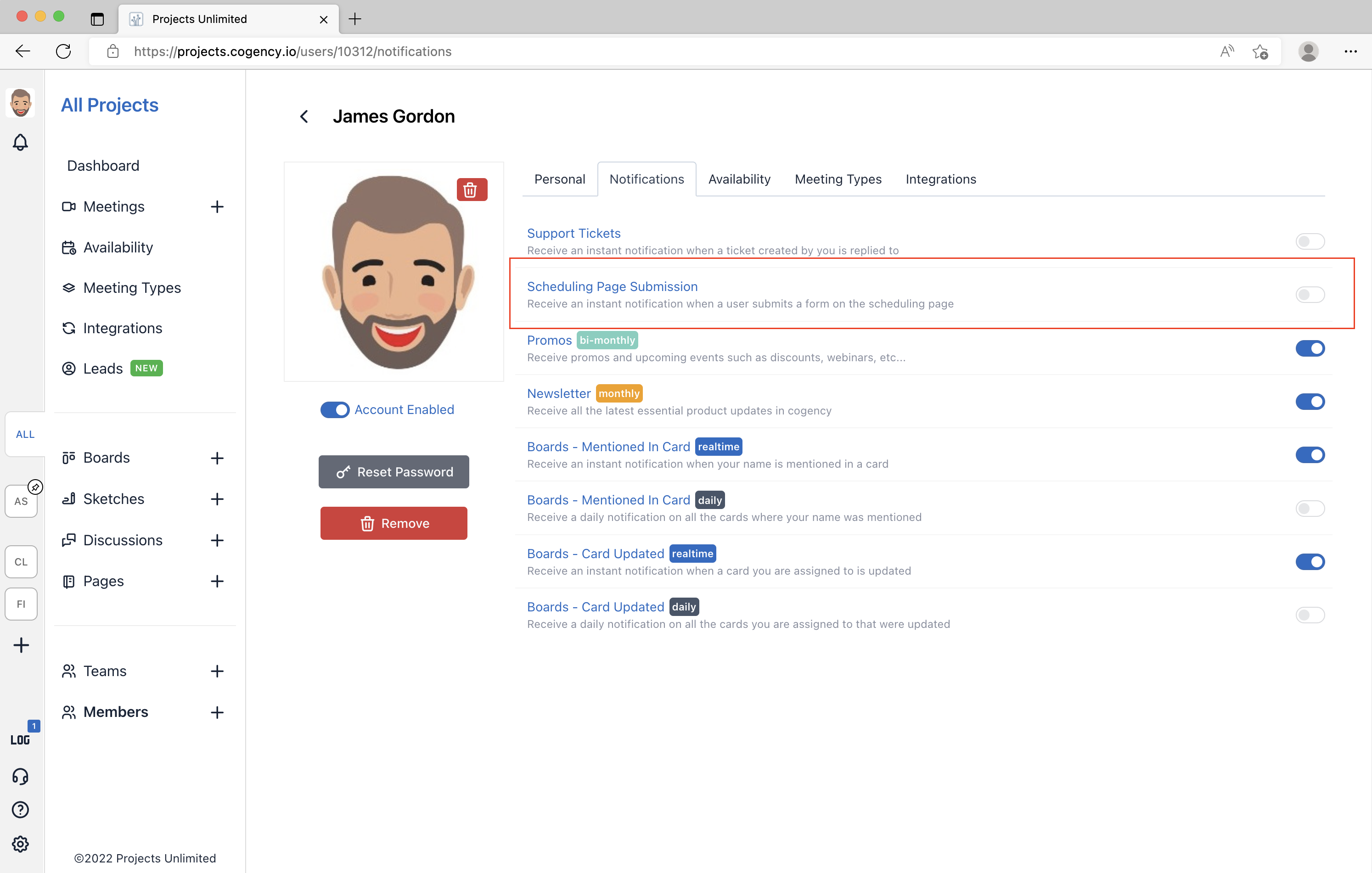Viewport: 1372px width, 873px height.
Task: Click the red delete avatar trash icon
Action: 471,190
